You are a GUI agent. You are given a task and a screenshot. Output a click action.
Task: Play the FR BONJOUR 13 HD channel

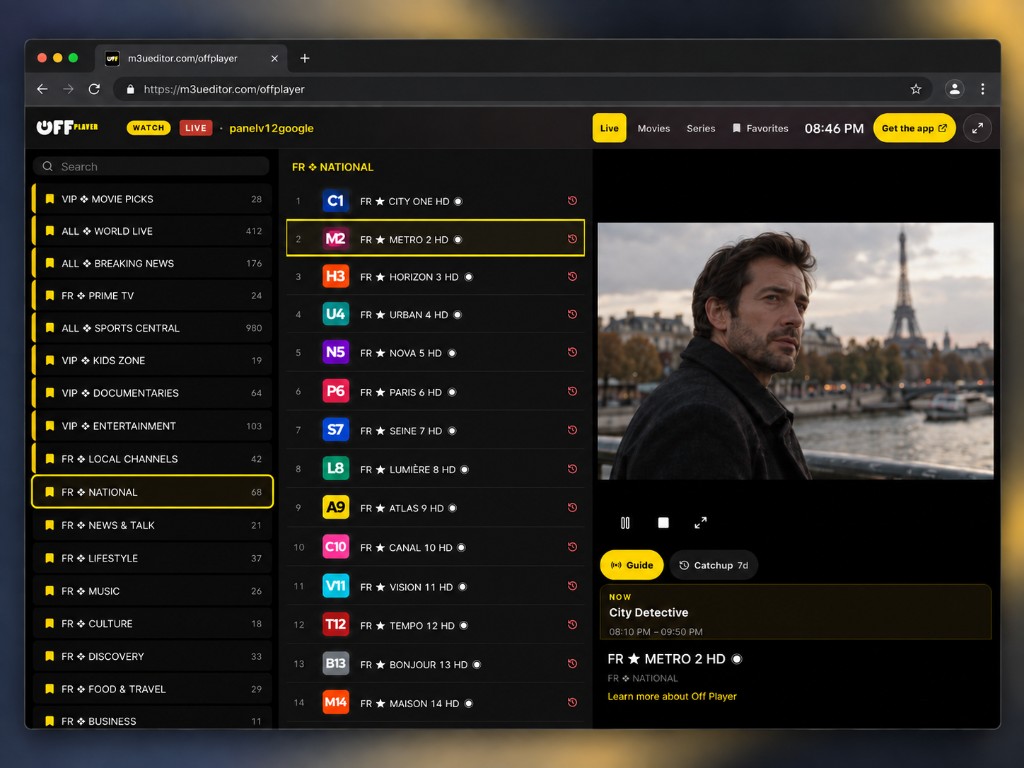pyautogui.click(x=435, y=664)
